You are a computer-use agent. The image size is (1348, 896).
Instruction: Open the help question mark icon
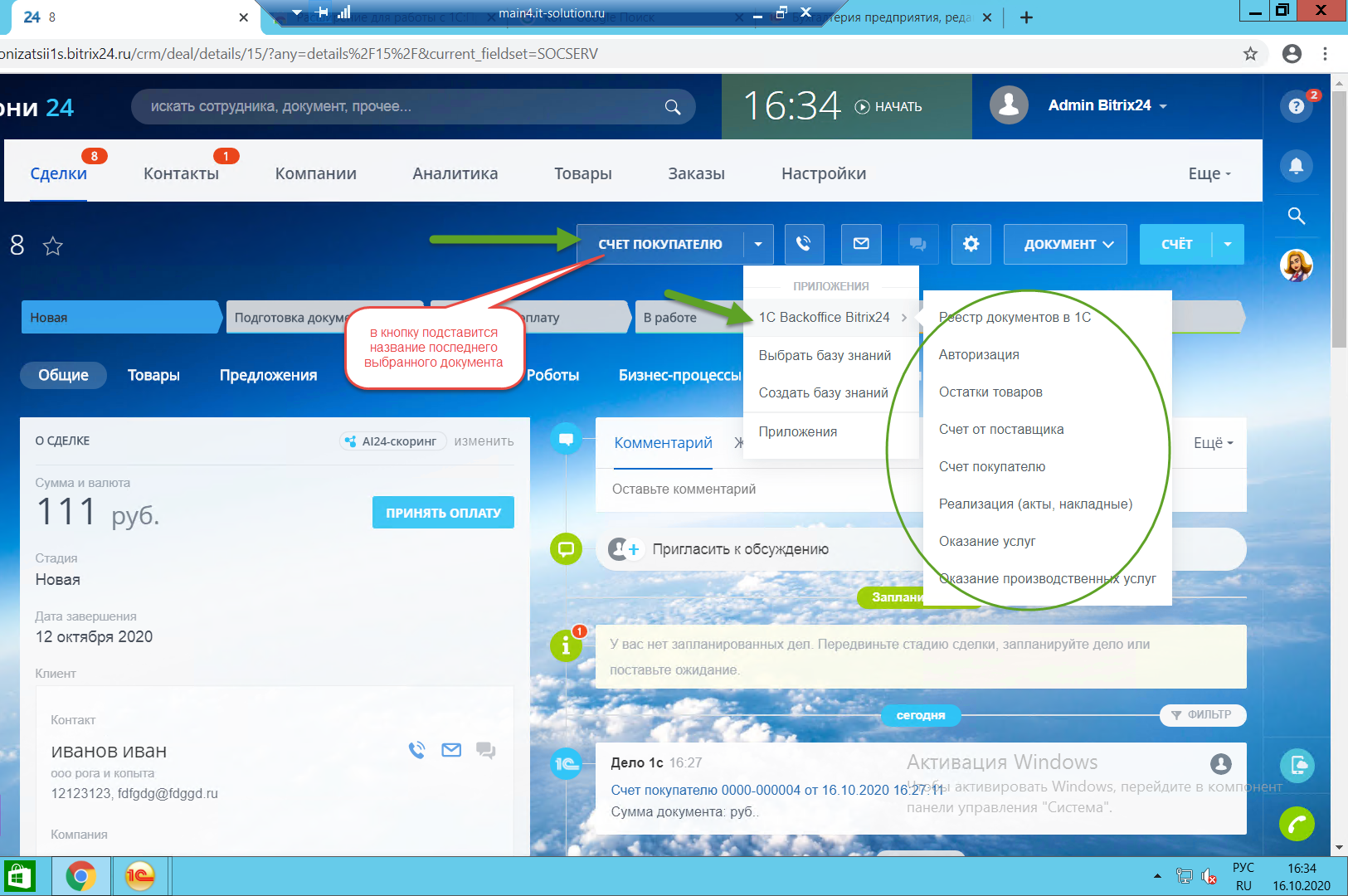click(x=1297, y=106)
